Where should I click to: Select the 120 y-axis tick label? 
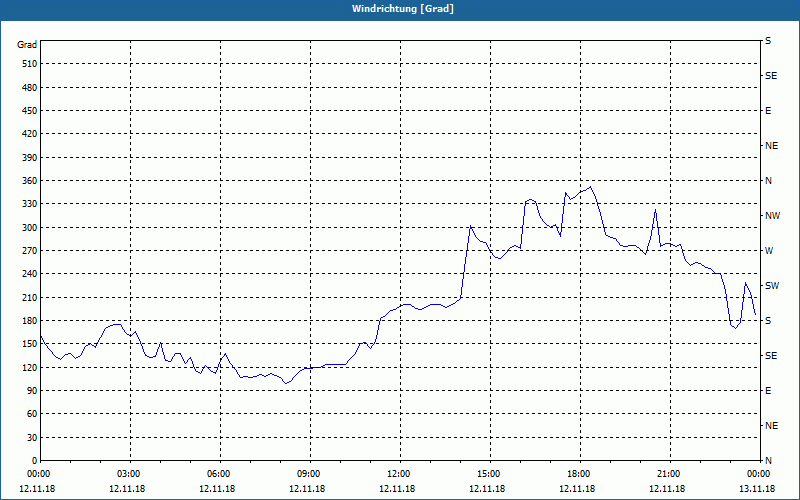coord(30,367)
